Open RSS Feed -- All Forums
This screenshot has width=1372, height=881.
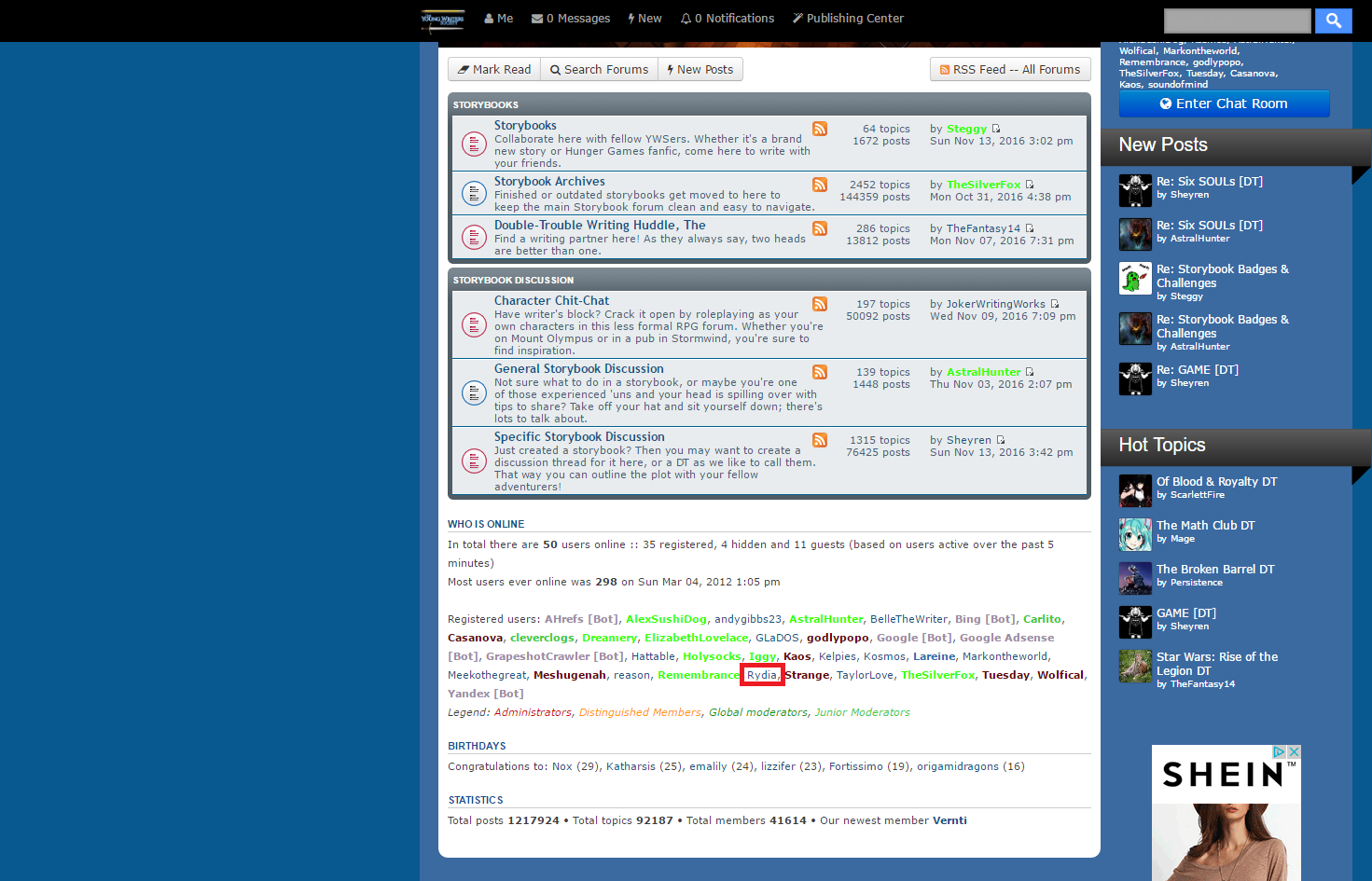pyautogui.click(x=1010, y=70)
